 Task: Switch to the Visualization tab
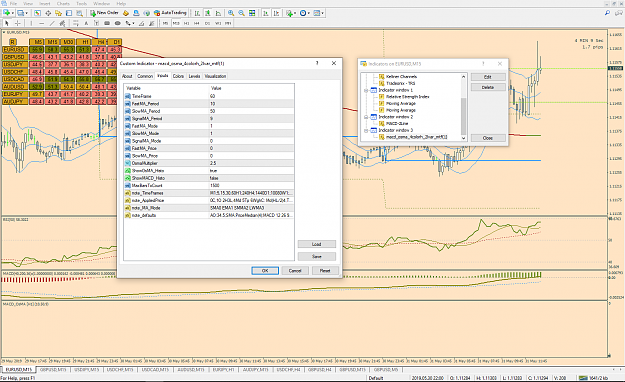tap(215, 76)
